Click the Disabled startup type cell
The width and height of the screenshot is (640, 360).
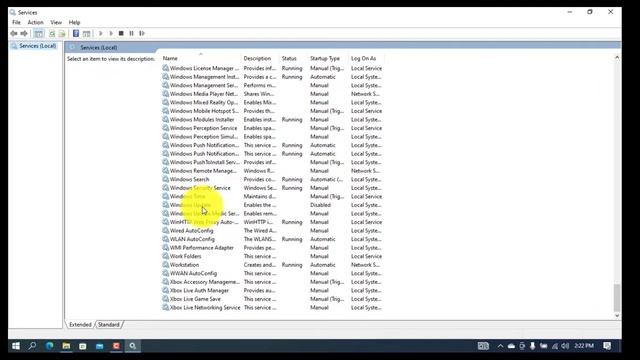[x=320, y=205]
